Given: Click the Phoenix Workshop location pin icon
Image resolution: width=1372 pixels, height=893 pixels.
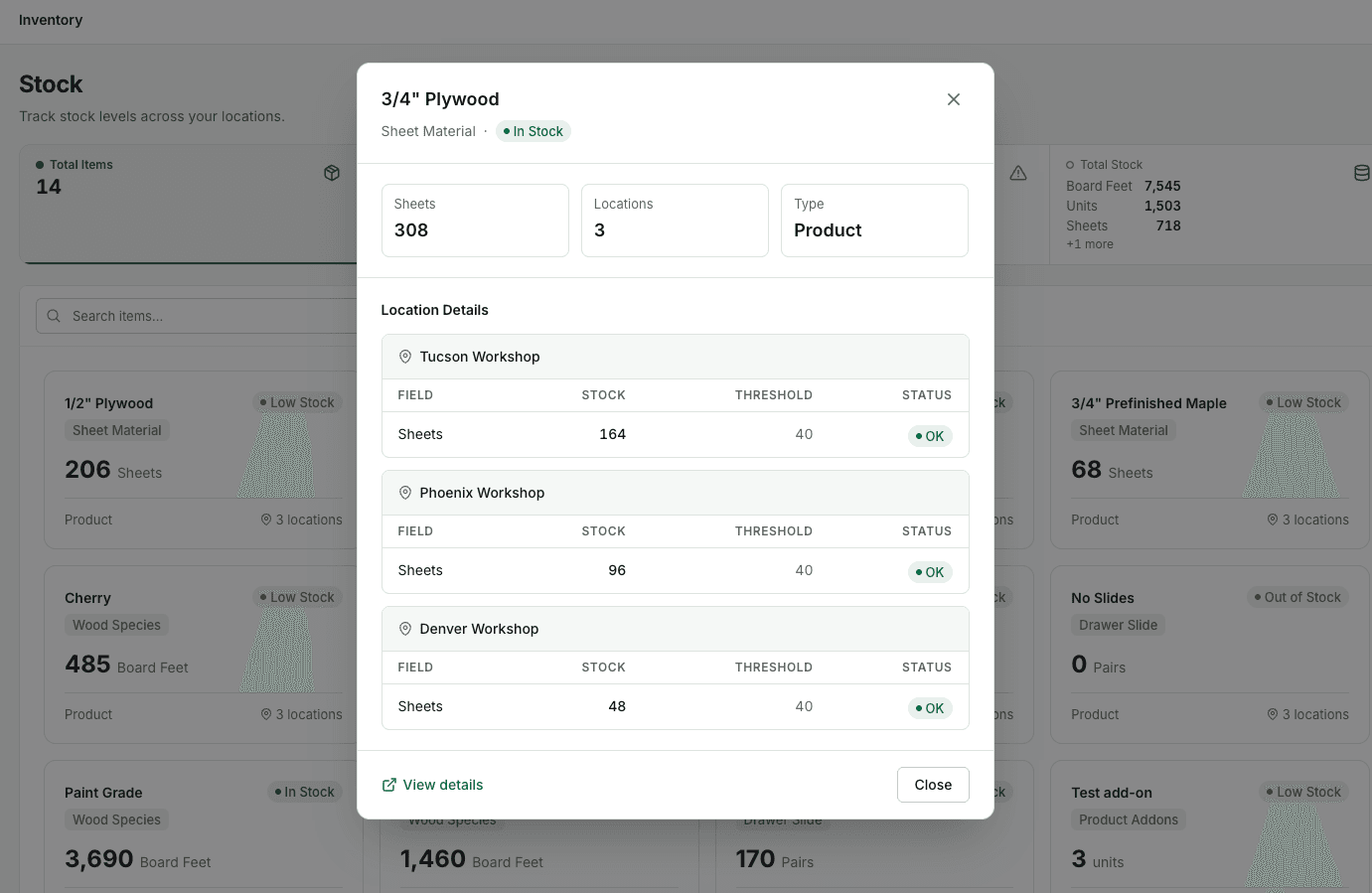Looking at the screenshot, I should (x=405, y=493).
